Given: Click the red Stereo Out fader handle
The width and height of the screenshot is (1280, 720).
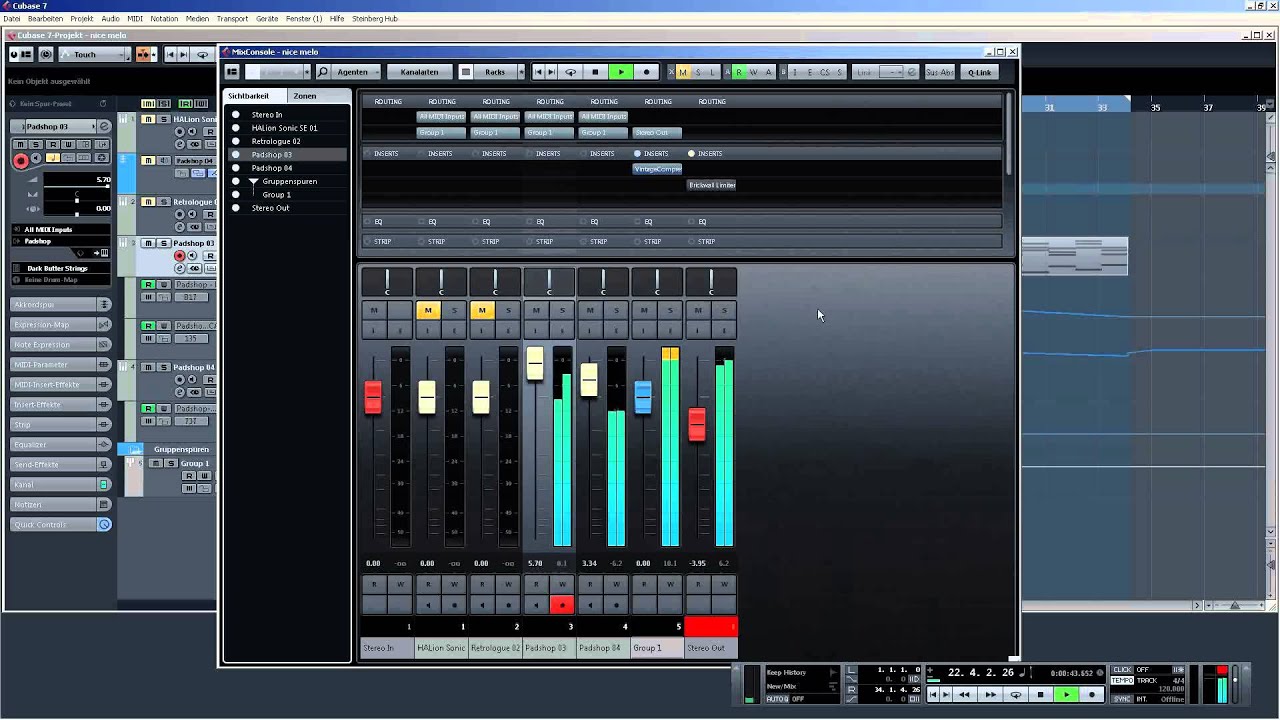Looking at the screenshot, I should point(697,424).
